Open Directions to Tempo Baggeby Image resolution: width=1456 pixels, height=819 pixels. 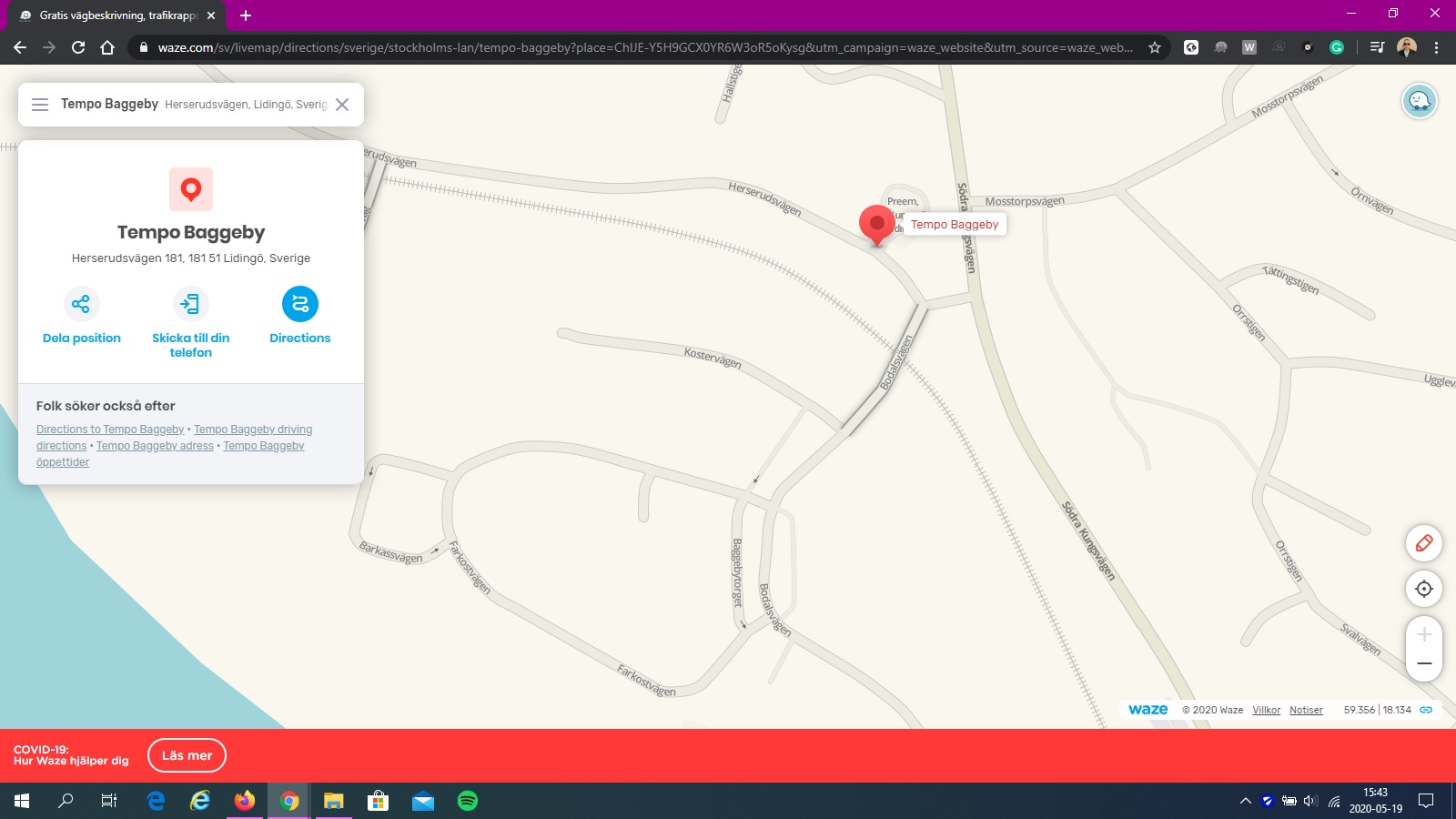tap(299, 304)
